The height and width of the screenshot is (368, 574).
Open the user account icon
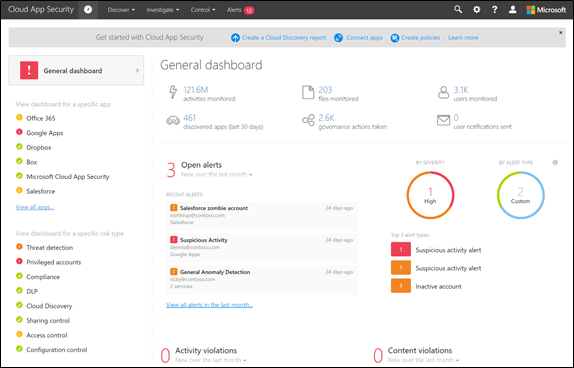click(512, 10)
